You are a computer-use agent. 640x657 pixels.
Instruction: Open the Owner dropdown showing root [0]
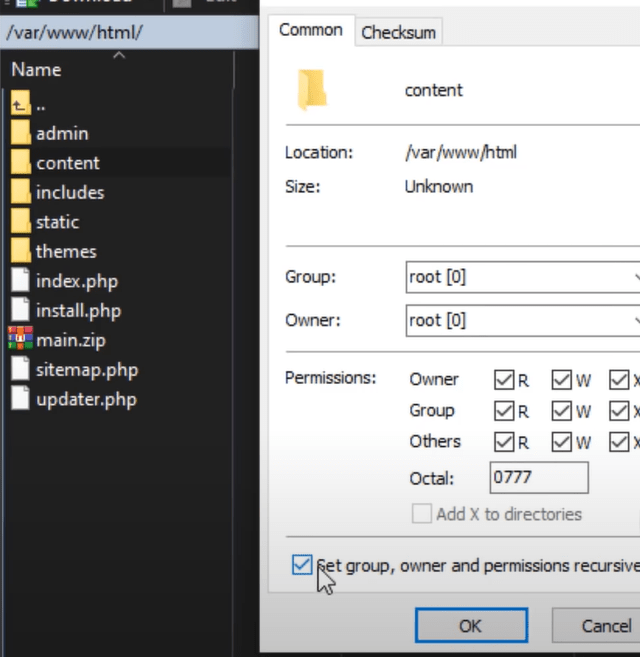tap(523, 321)
